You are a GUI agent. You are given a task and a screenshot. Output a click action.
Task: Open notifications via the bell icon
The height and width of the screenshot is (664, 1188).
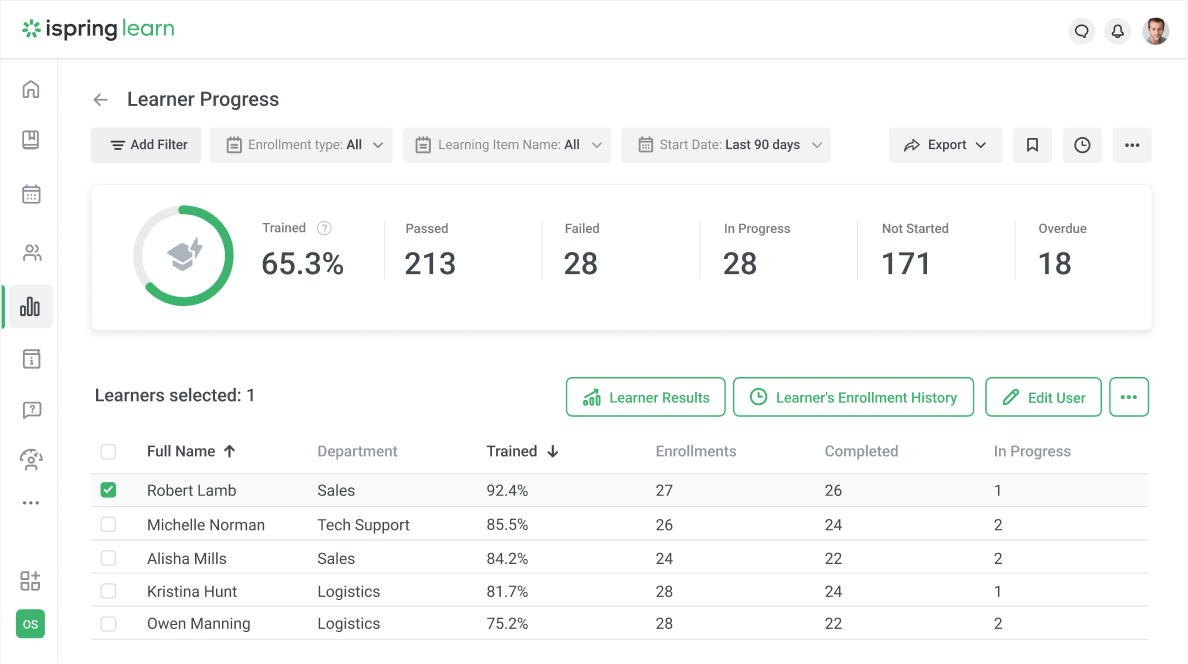[1117, 31]
